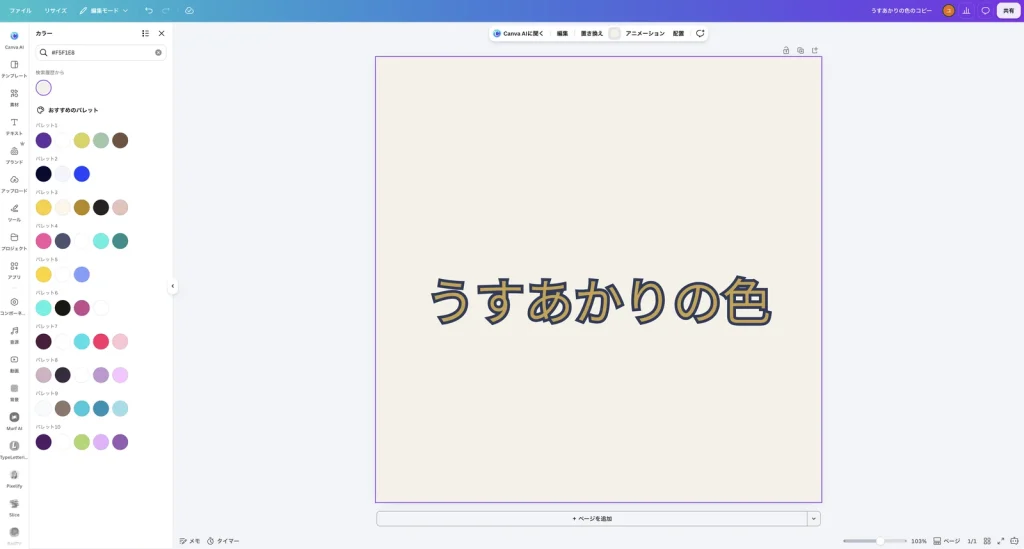Open the Slice app
The height and width of the screenshot is (549, 1024).
14,507
